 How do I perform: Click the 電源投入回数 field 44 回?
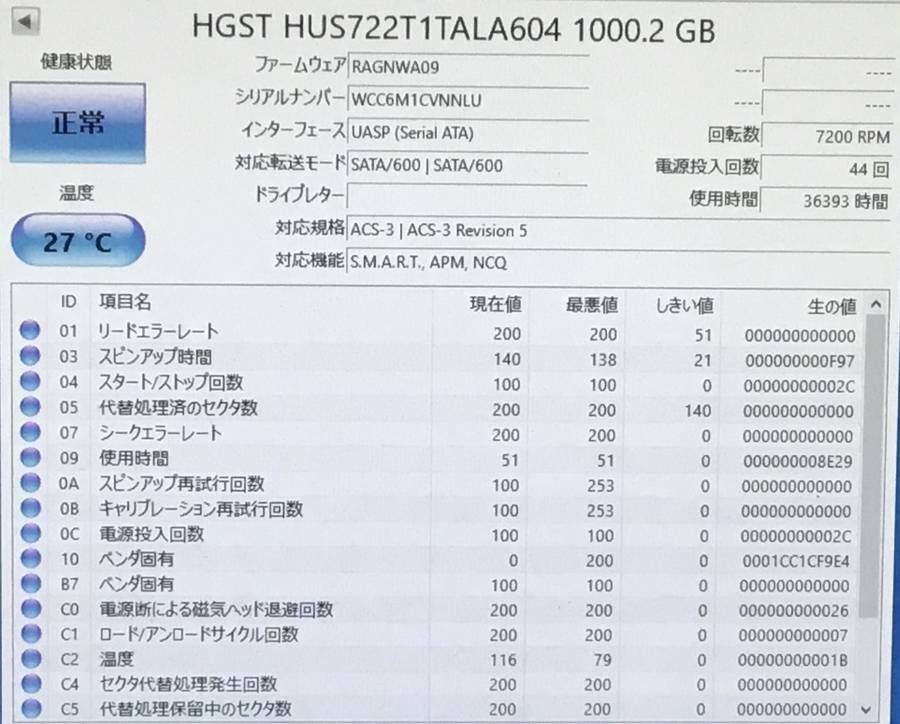[x=827, y=168]
